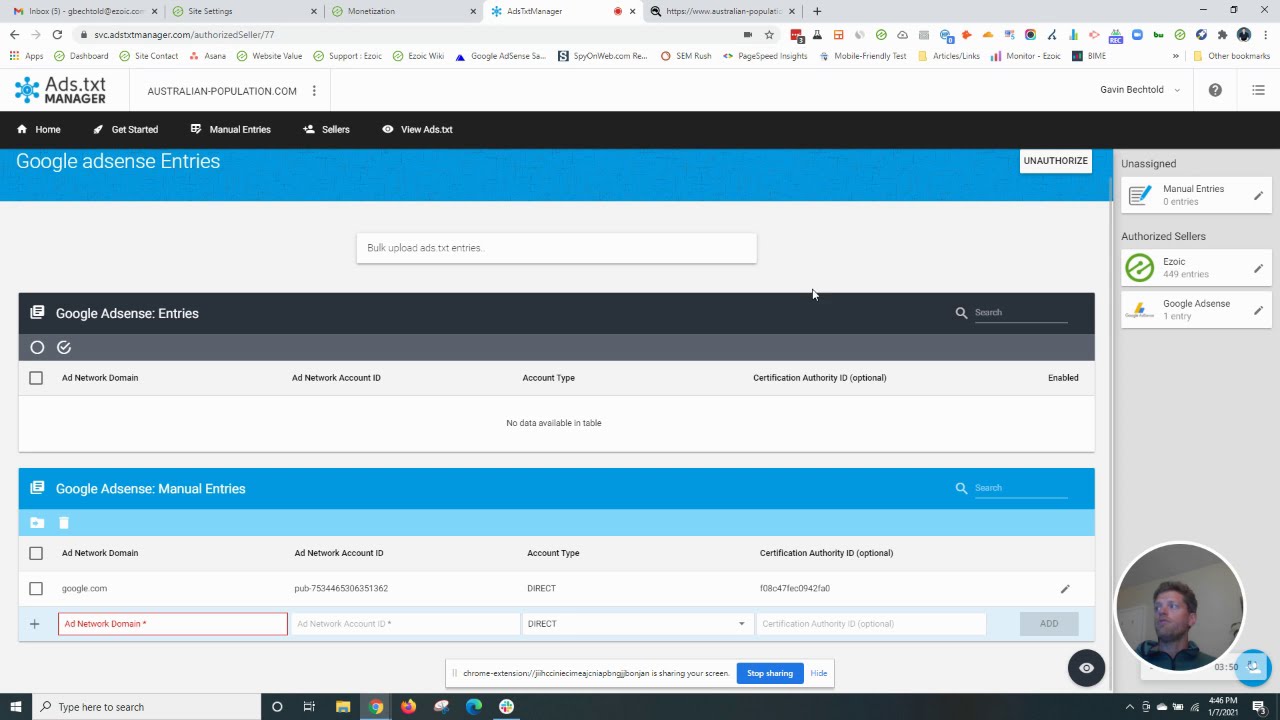Viewport: 1280px width, 720px height.
Task: Edit the Ezoic seller with its pencil icon
Action: (1258, 268)
